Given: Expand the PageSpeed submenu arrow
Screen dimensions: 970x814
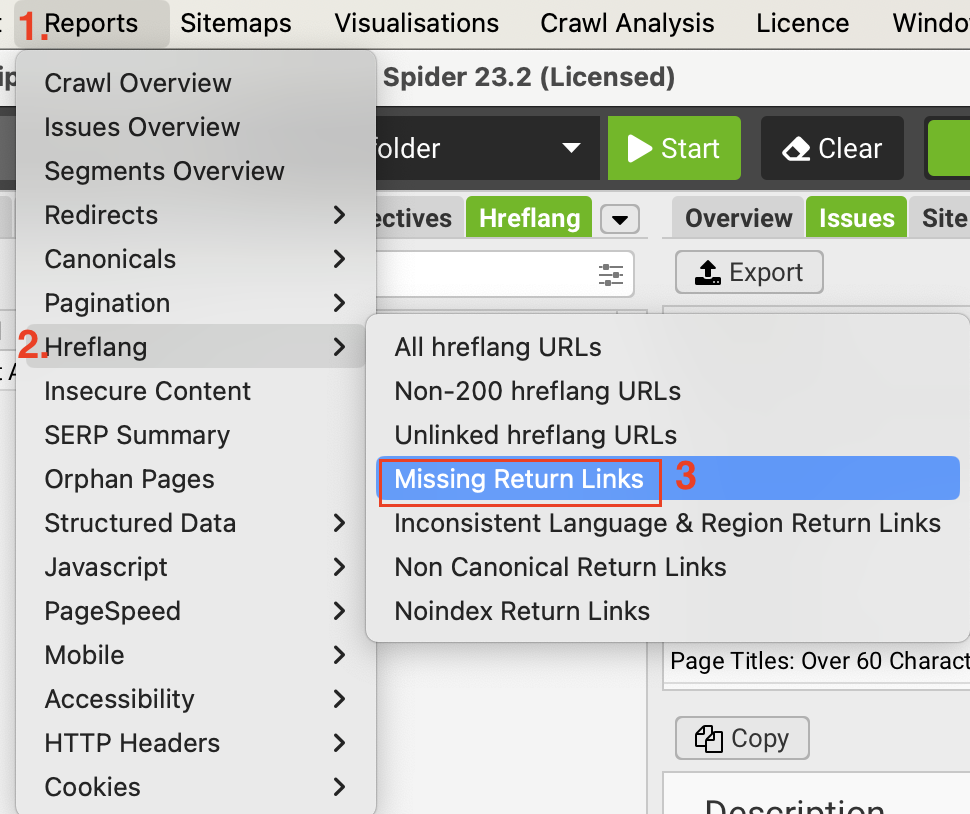Looking at the screenshot, I should coord(339,611).
